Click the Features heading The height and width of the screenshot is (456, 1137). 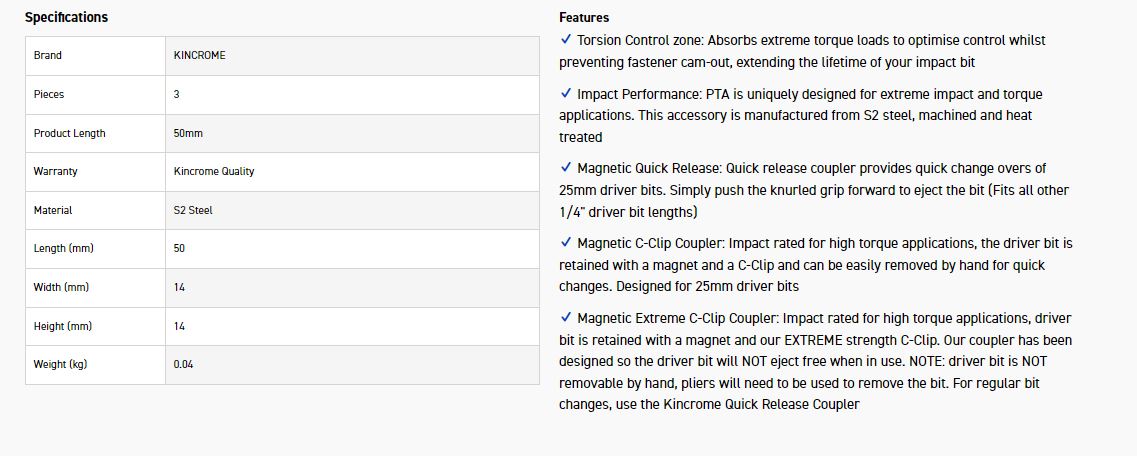pyautogui.click(x=584, y=17)
